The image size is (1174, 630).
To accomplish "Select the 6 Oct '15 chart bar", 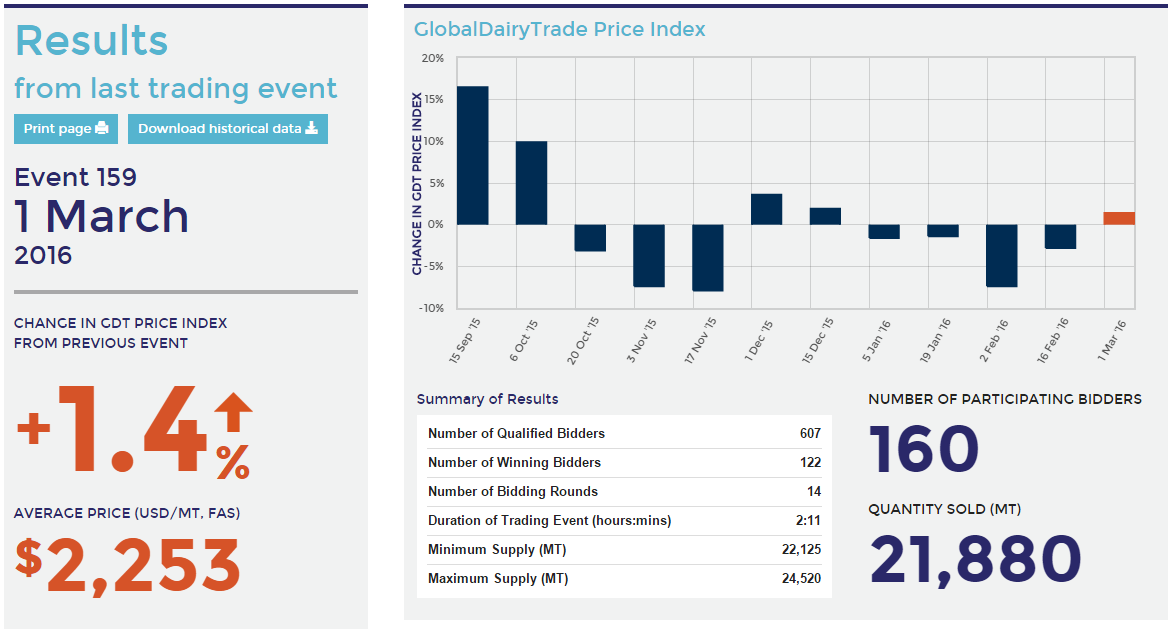I will click(531, 183).
